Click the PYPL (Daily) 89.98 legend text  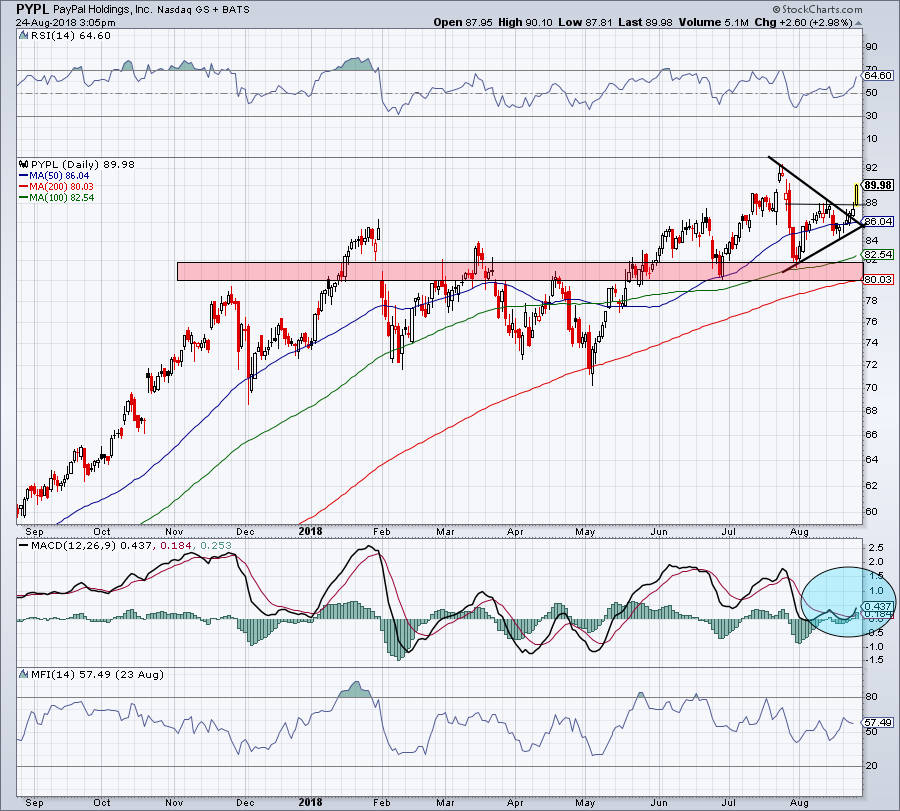83,164
